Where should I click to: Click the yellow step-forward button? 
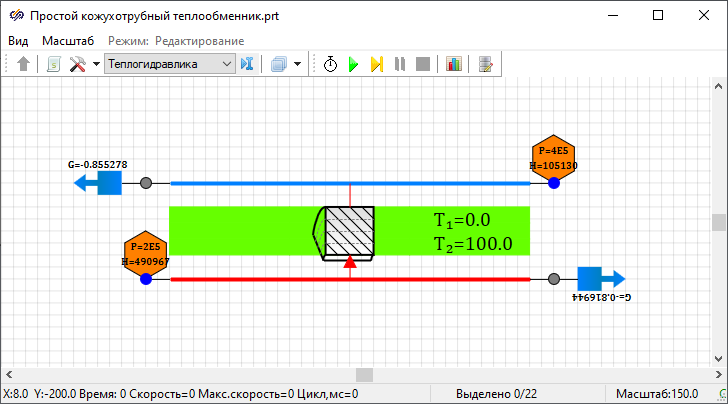click(377, 64)
